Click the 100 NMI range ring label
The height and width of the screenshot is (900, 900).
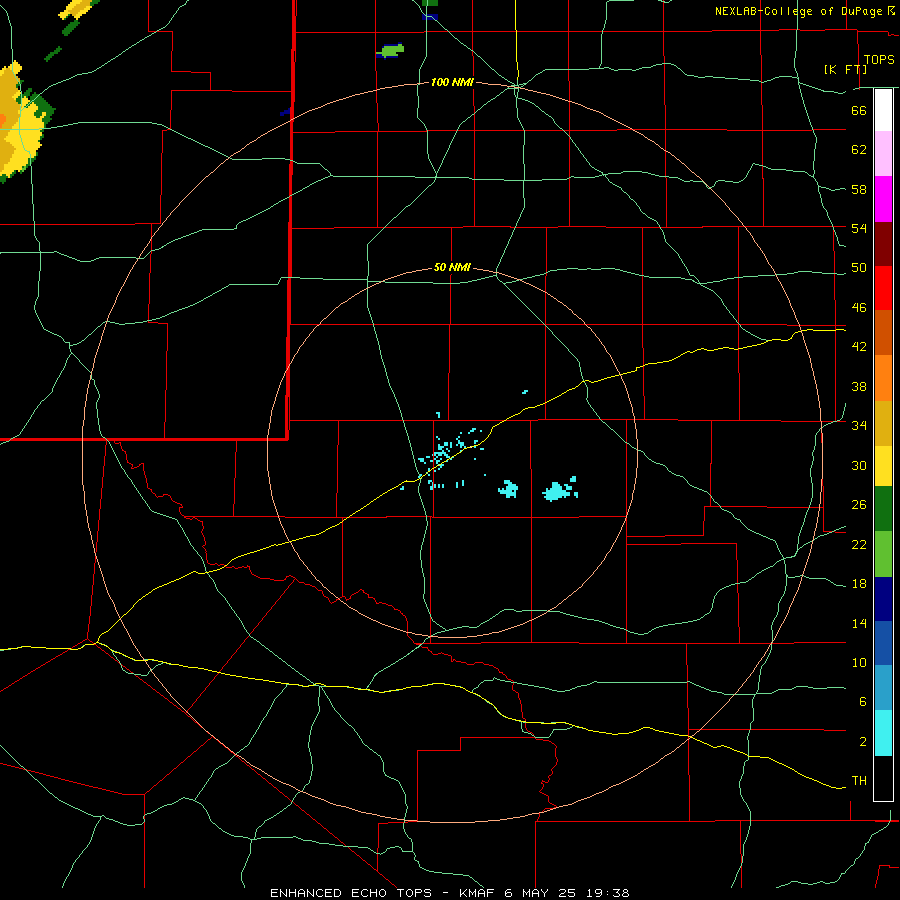[452, 83]
